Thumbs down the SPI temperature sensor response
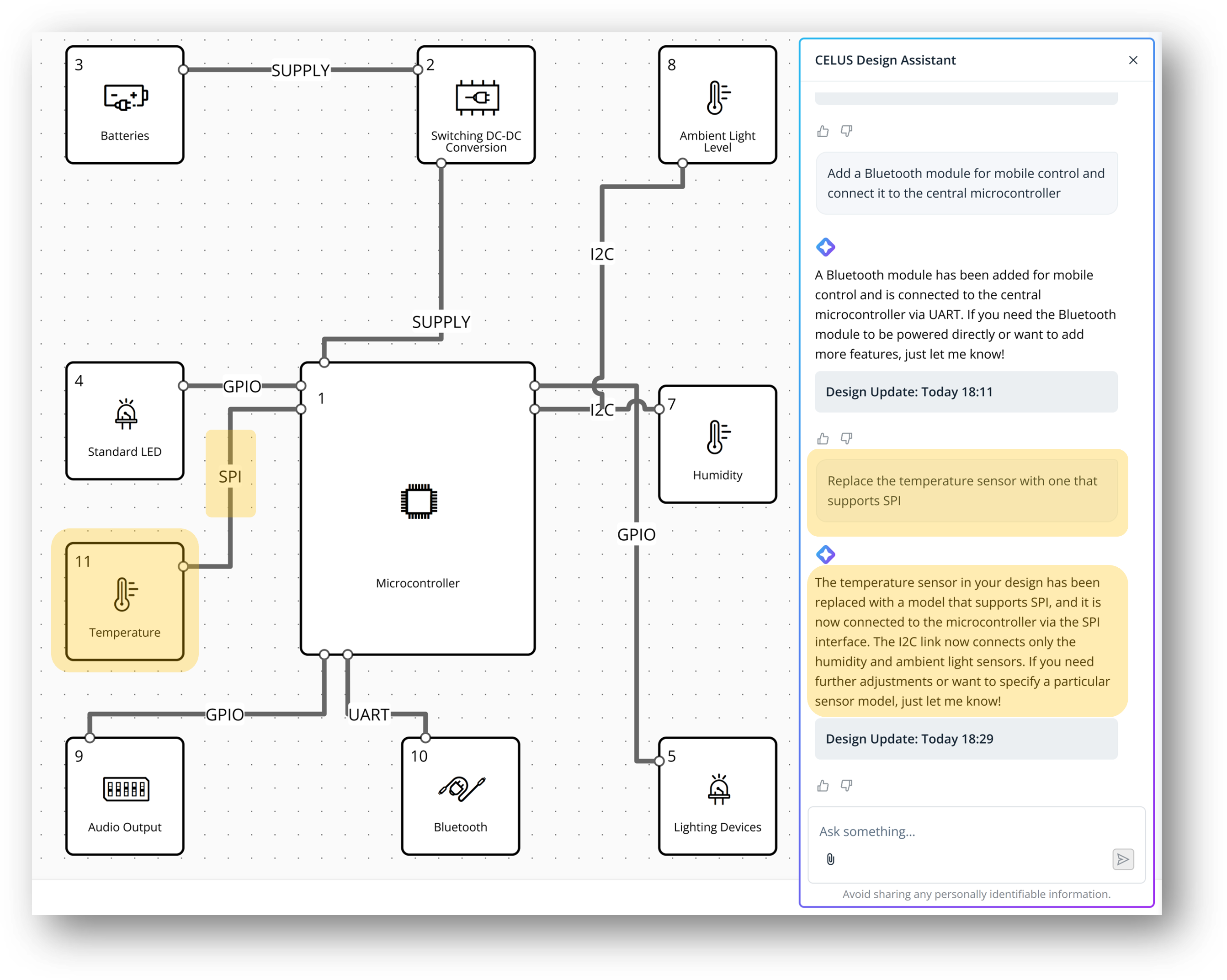This screenshot has height=980, width=1227. point(846,786)
